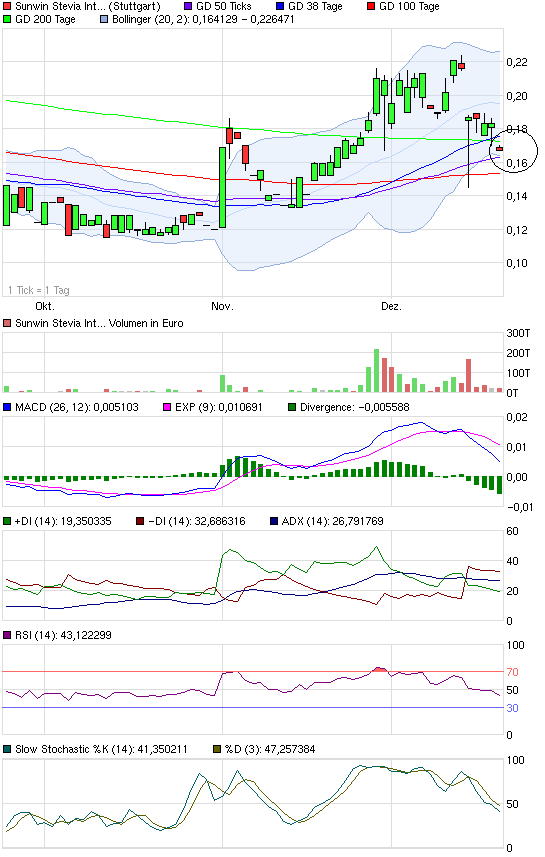This screenshot has width=545, height=857.
Task: Click the GD 100 Tage label
Action: (x=409, y=7)
